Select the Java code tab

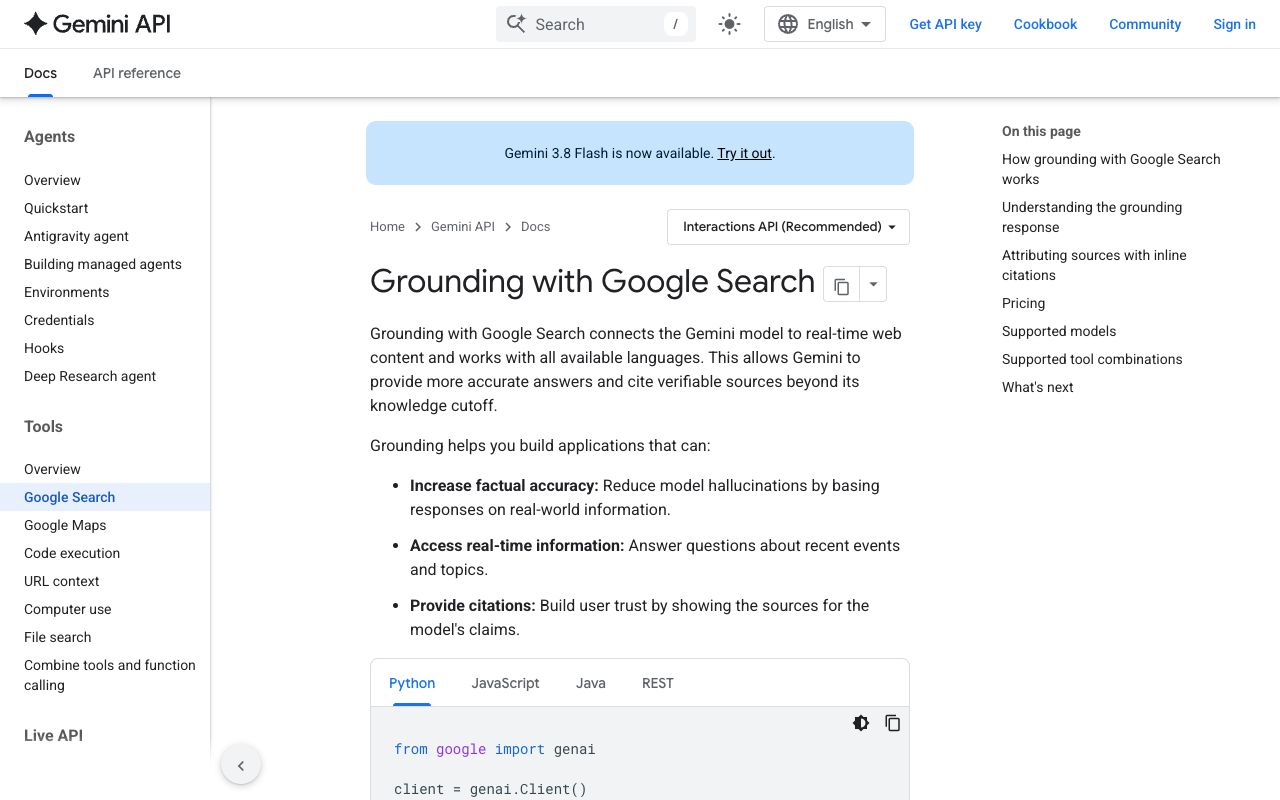point(591,683)
